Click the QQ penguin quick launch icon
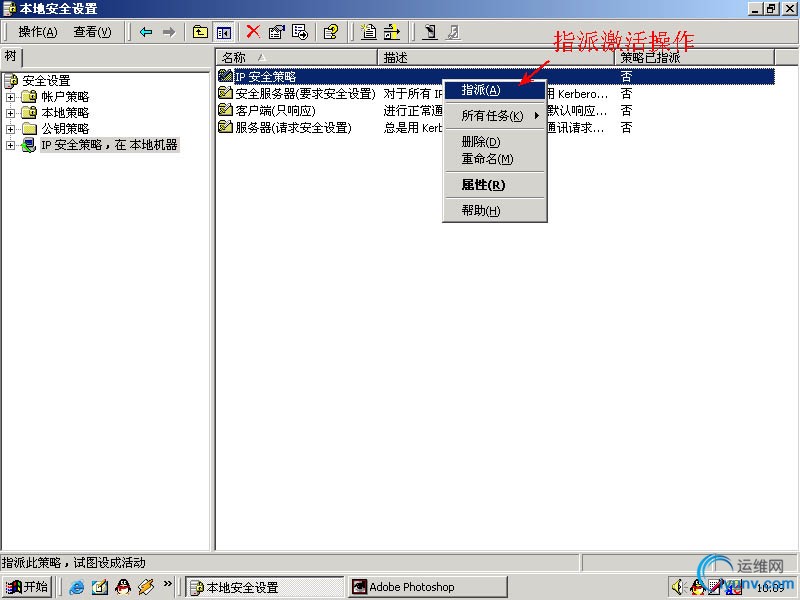 [x=122, y=587]
